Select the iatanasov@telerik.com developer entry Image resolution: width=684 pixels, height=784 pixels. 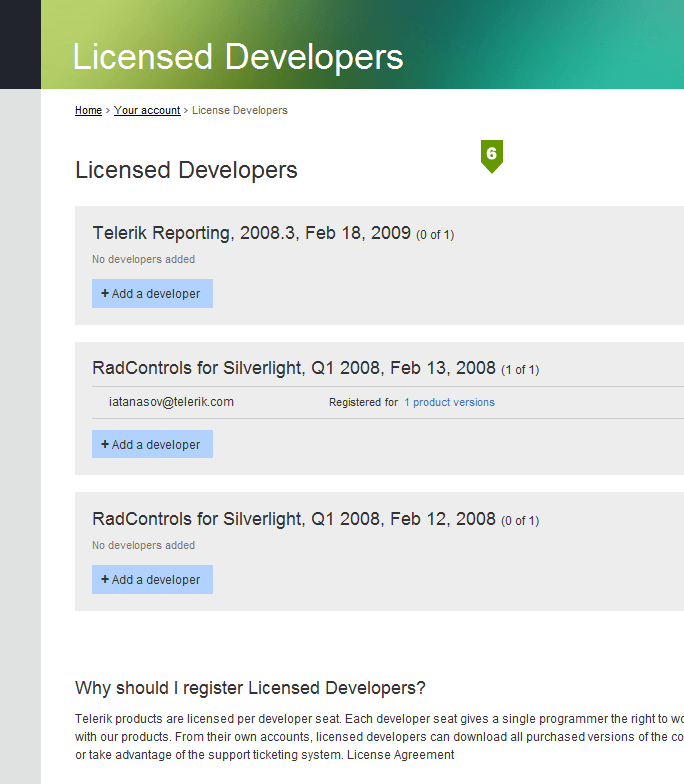point(171,402)
